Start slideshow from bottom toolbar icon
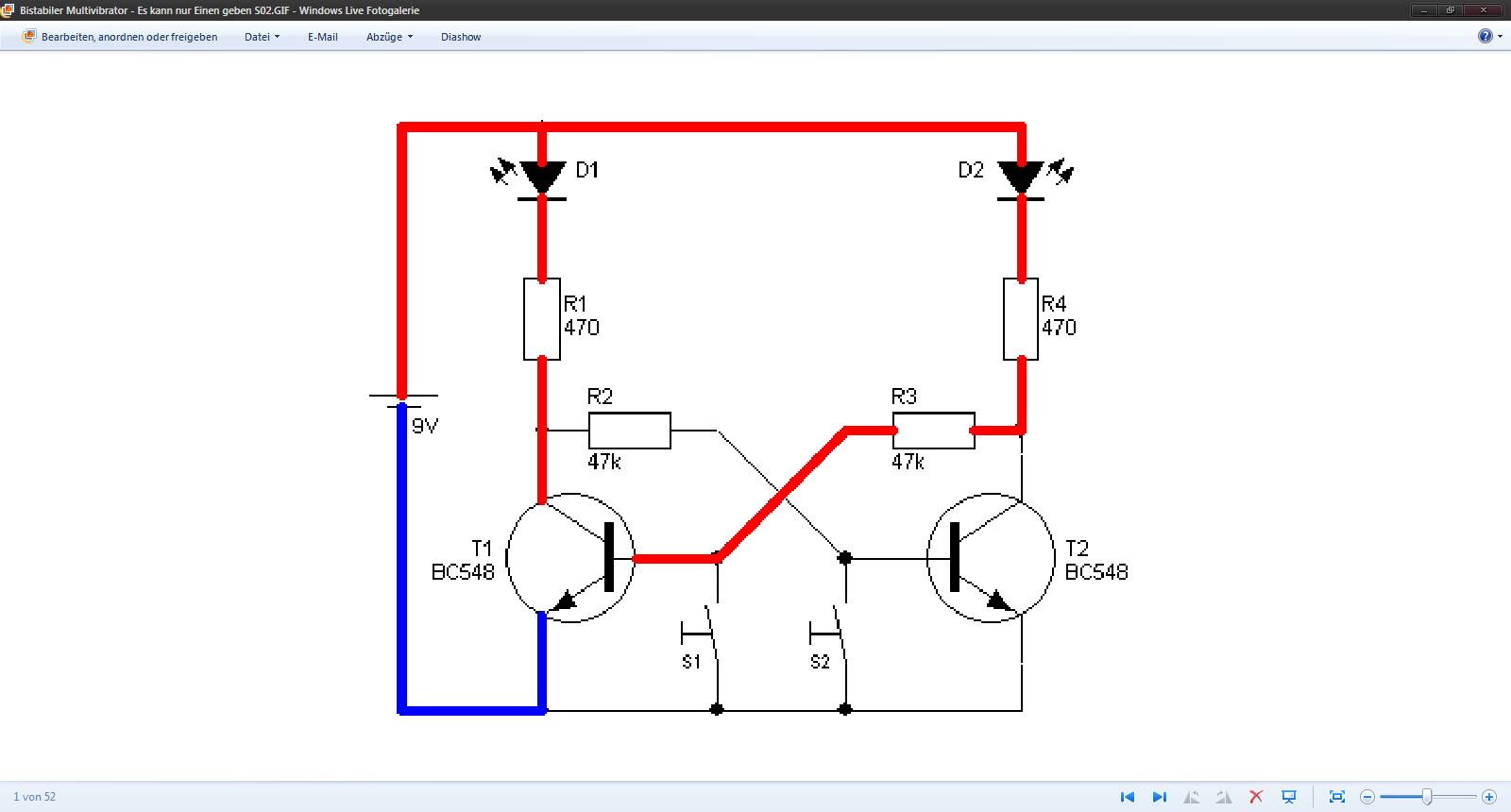The image size is (1511, 812). click(1289, 797)
